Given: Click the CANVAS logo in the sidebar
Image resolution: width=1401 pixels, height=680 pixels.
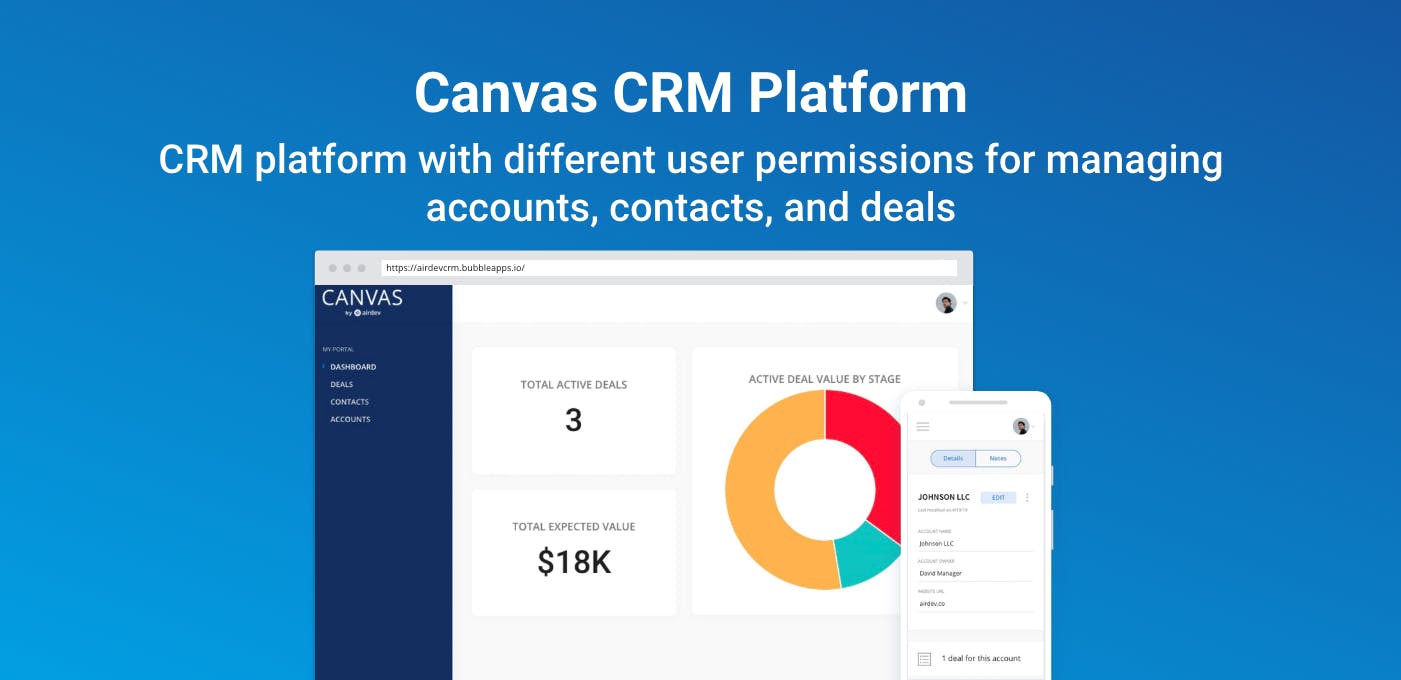Looking at the screenshot, I should click(x=362, y=297).
